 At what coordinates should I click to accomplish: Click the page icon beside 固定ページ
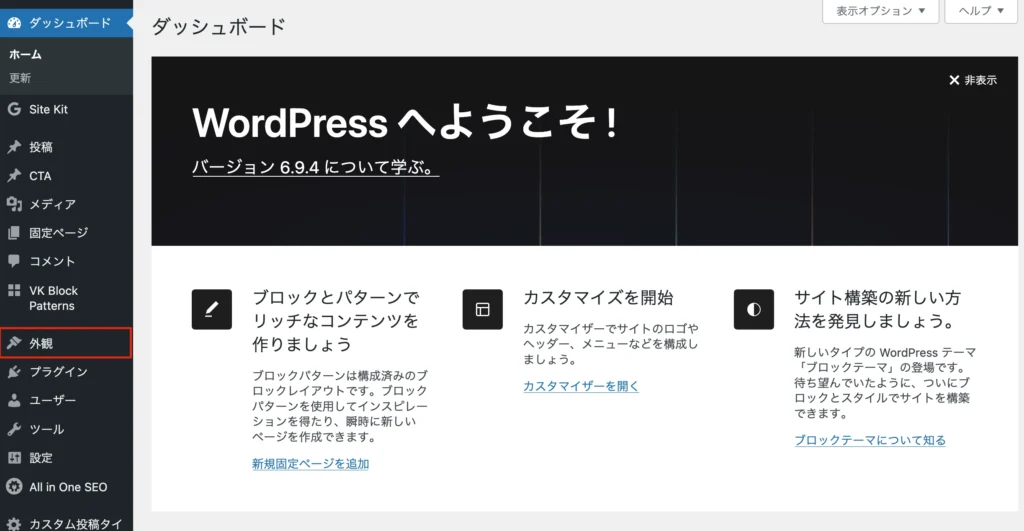click(14, 233)
